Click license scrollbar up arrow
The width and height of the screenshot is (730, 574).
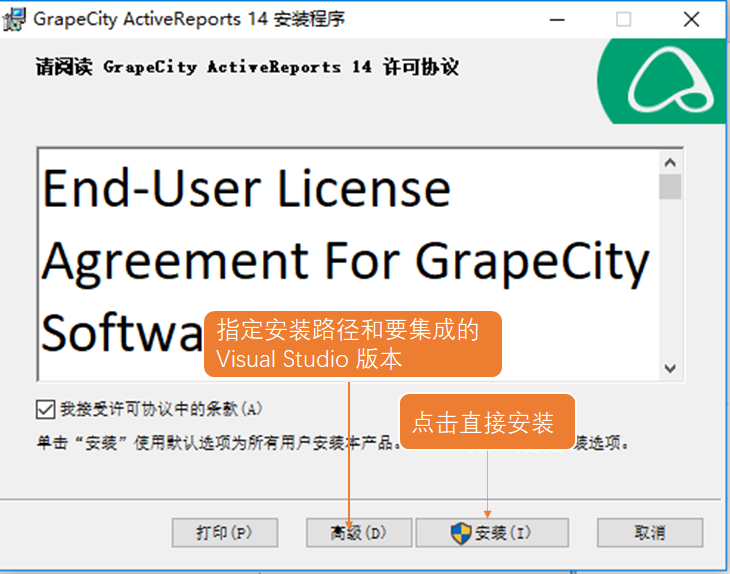(670, 162)
